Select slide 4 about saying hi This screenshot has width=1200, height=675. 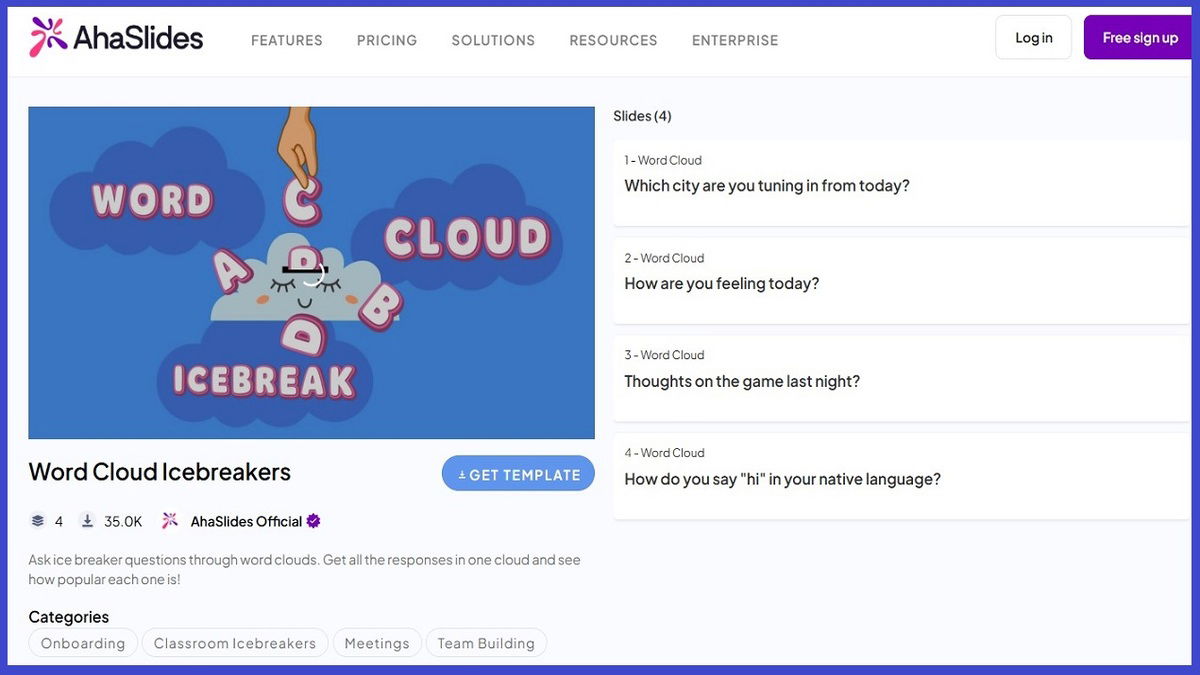pos(900,476)
